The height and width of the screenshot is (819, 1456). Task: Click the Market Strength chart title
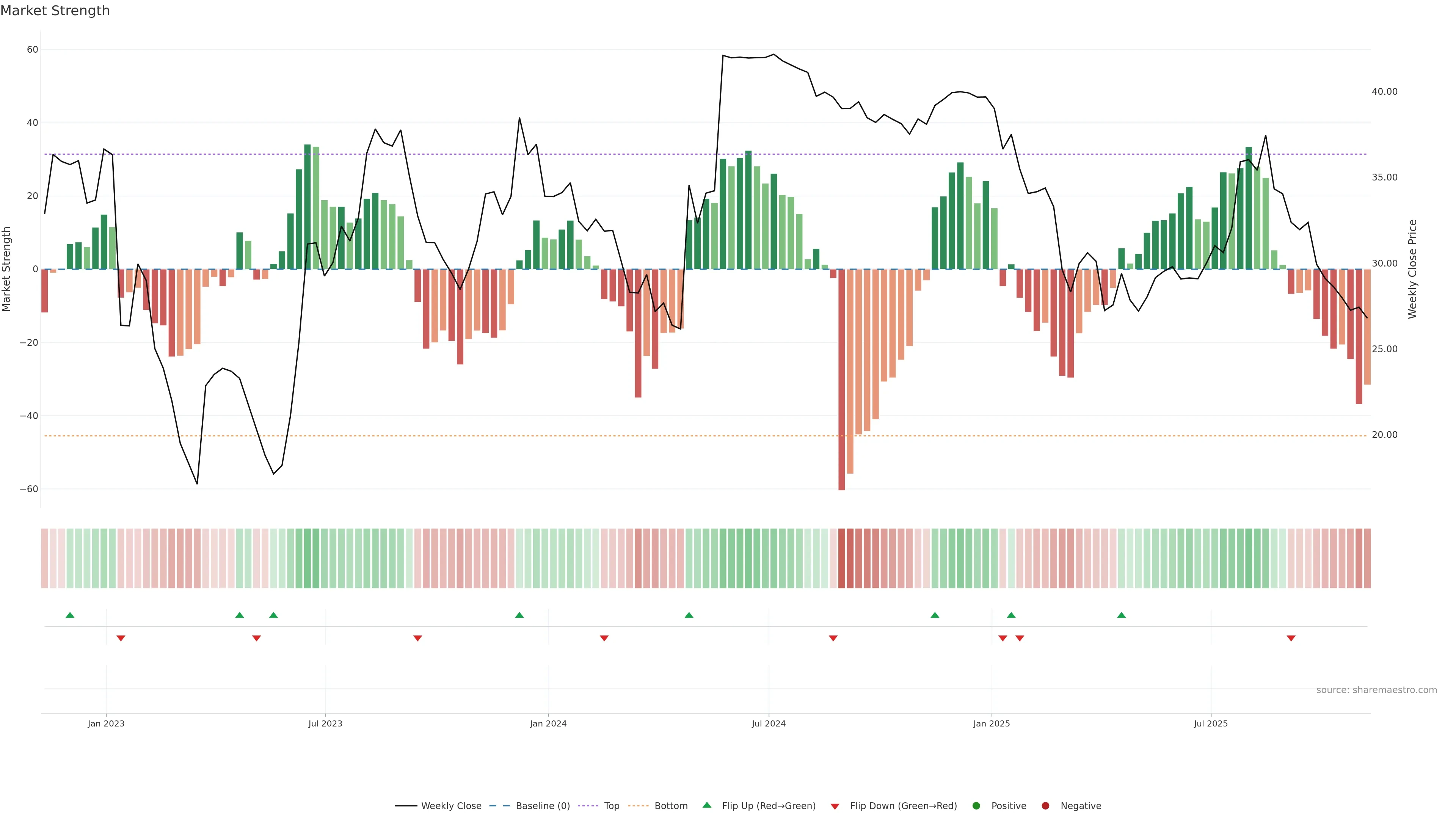[55, 11]
